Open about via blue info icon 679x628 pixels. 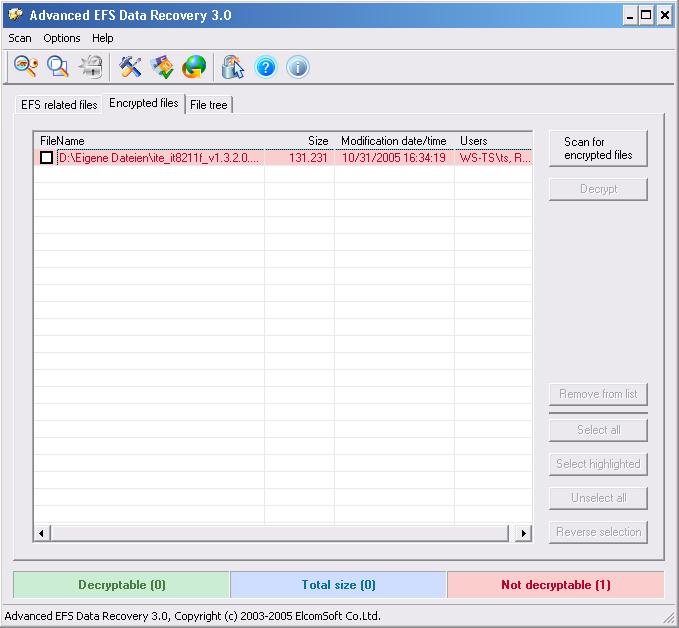tap(298, 68)
